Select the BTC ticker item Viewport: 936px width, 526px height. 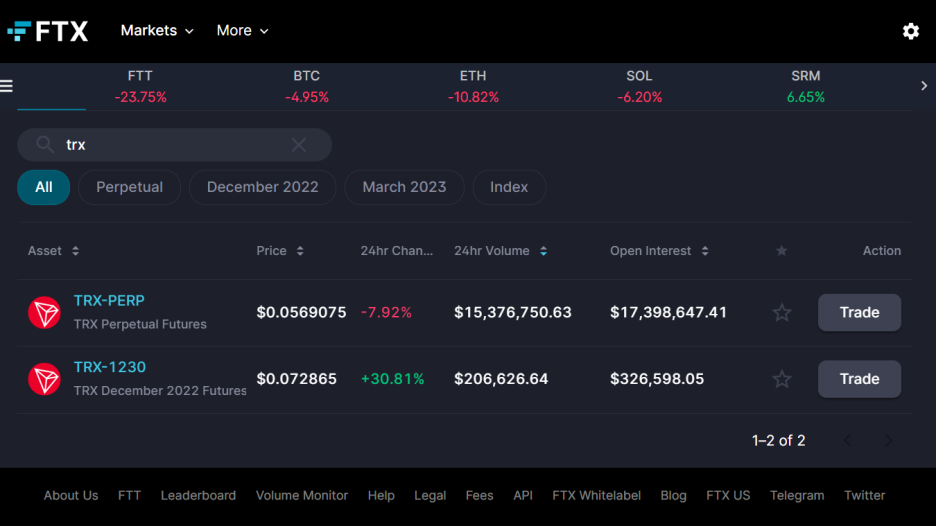click(307, 87)
